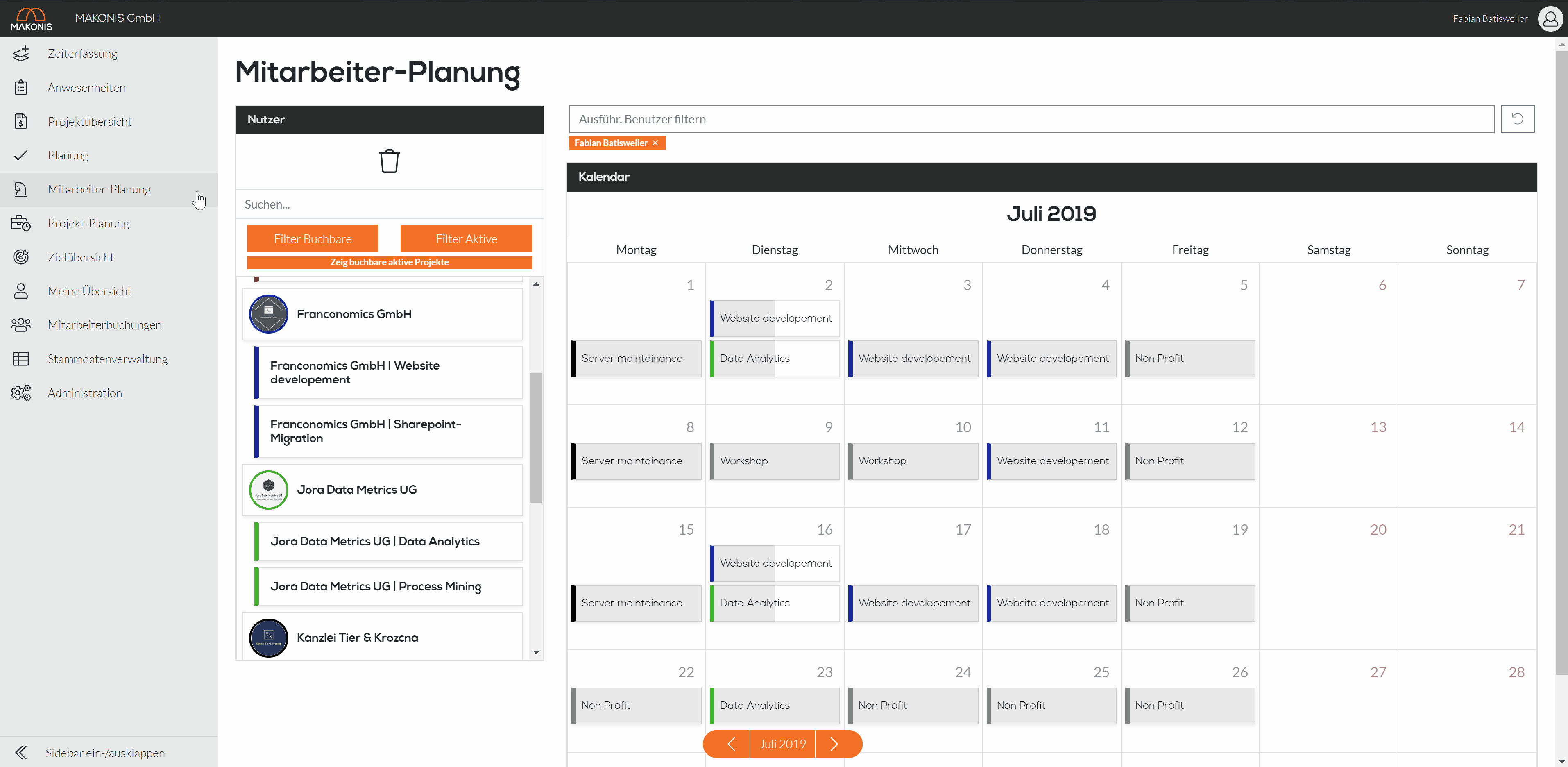Click the sidebar collapse double-chevron icon

coord(21,753)
